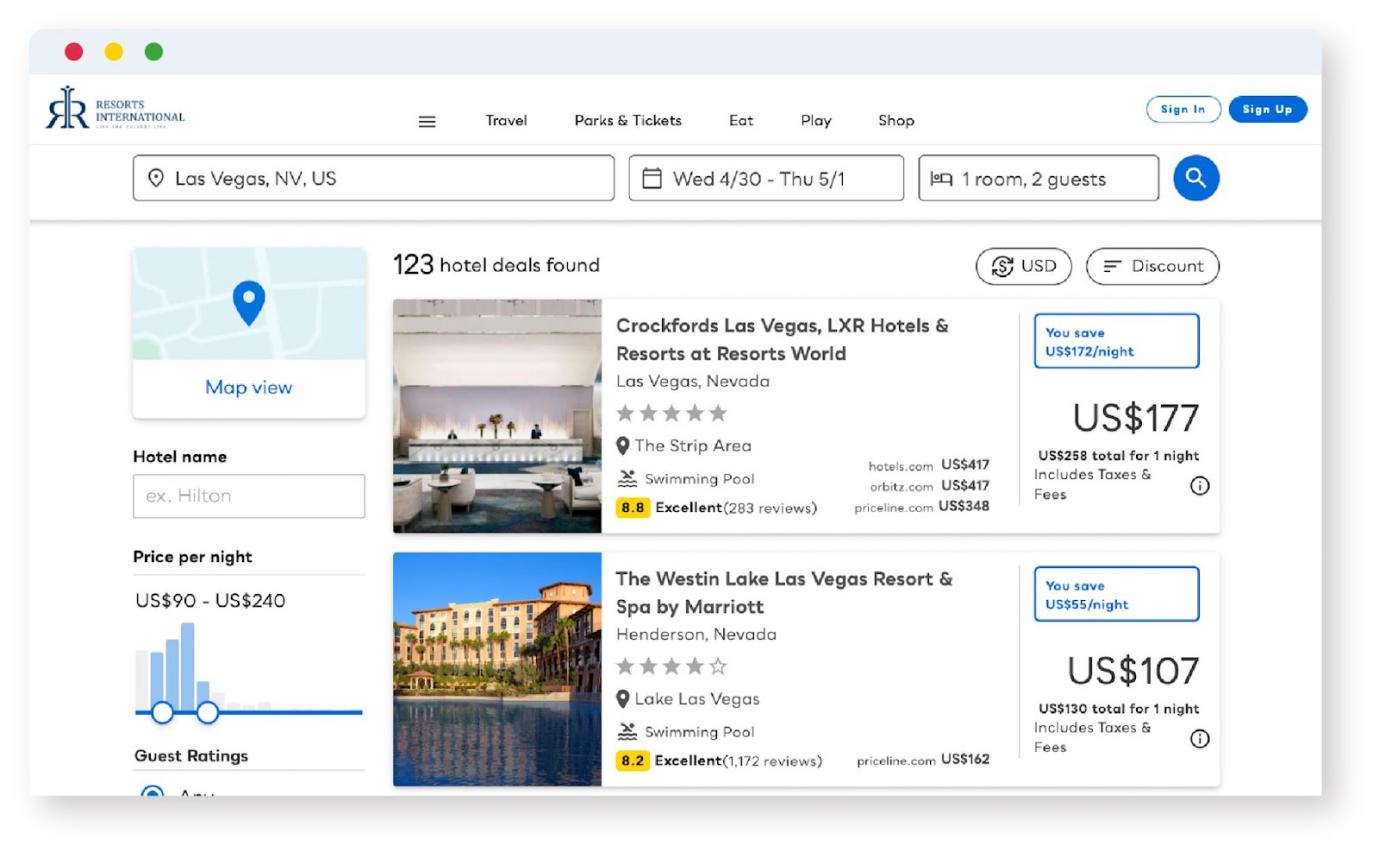Screen dimensions: 1379x853
Task: Click 123 hotel deals found heading
Action: [x=496, y=265]
